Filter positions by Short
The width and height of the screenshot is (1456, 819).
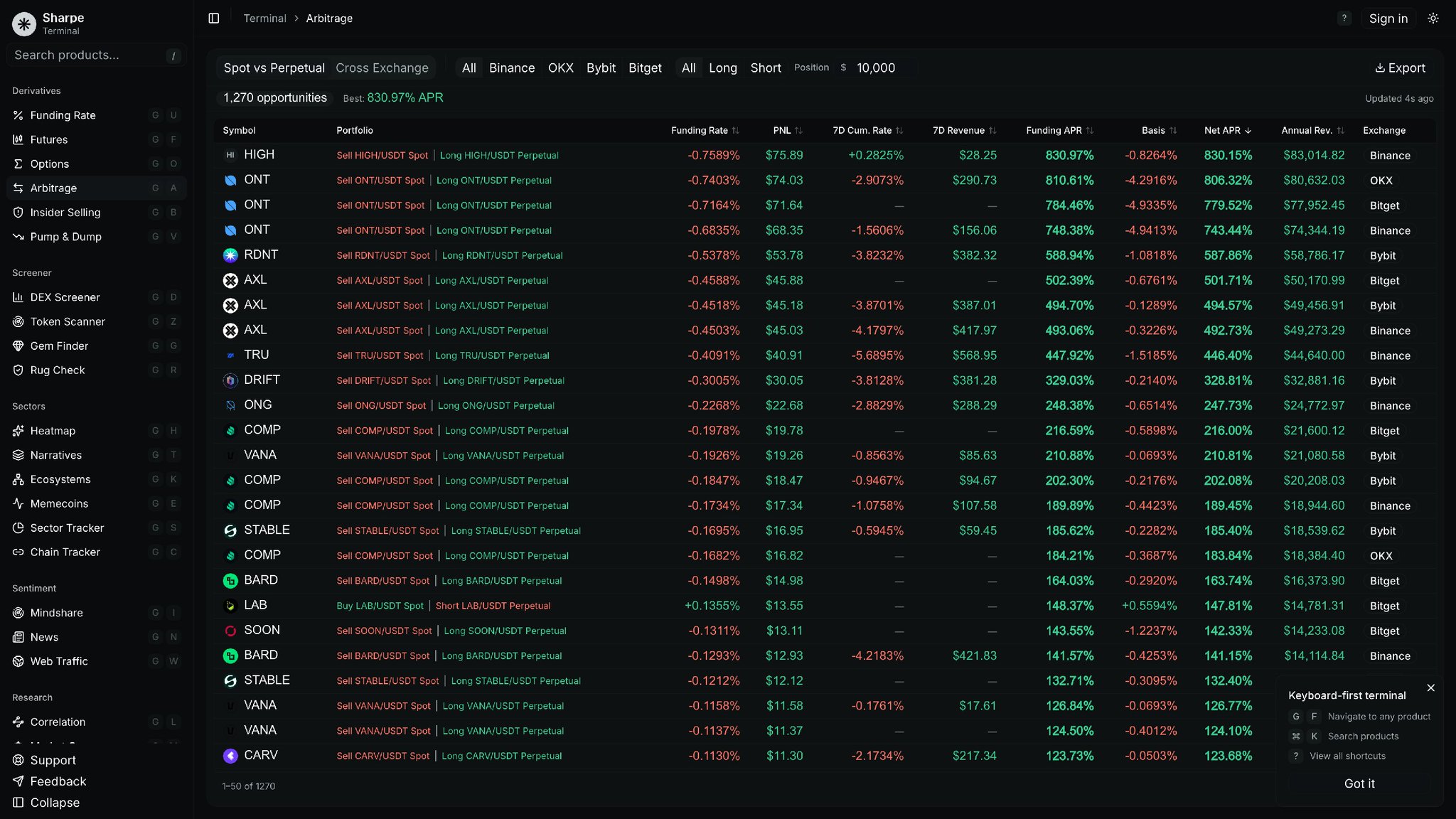pyautogui.click(x=765, y=68)
